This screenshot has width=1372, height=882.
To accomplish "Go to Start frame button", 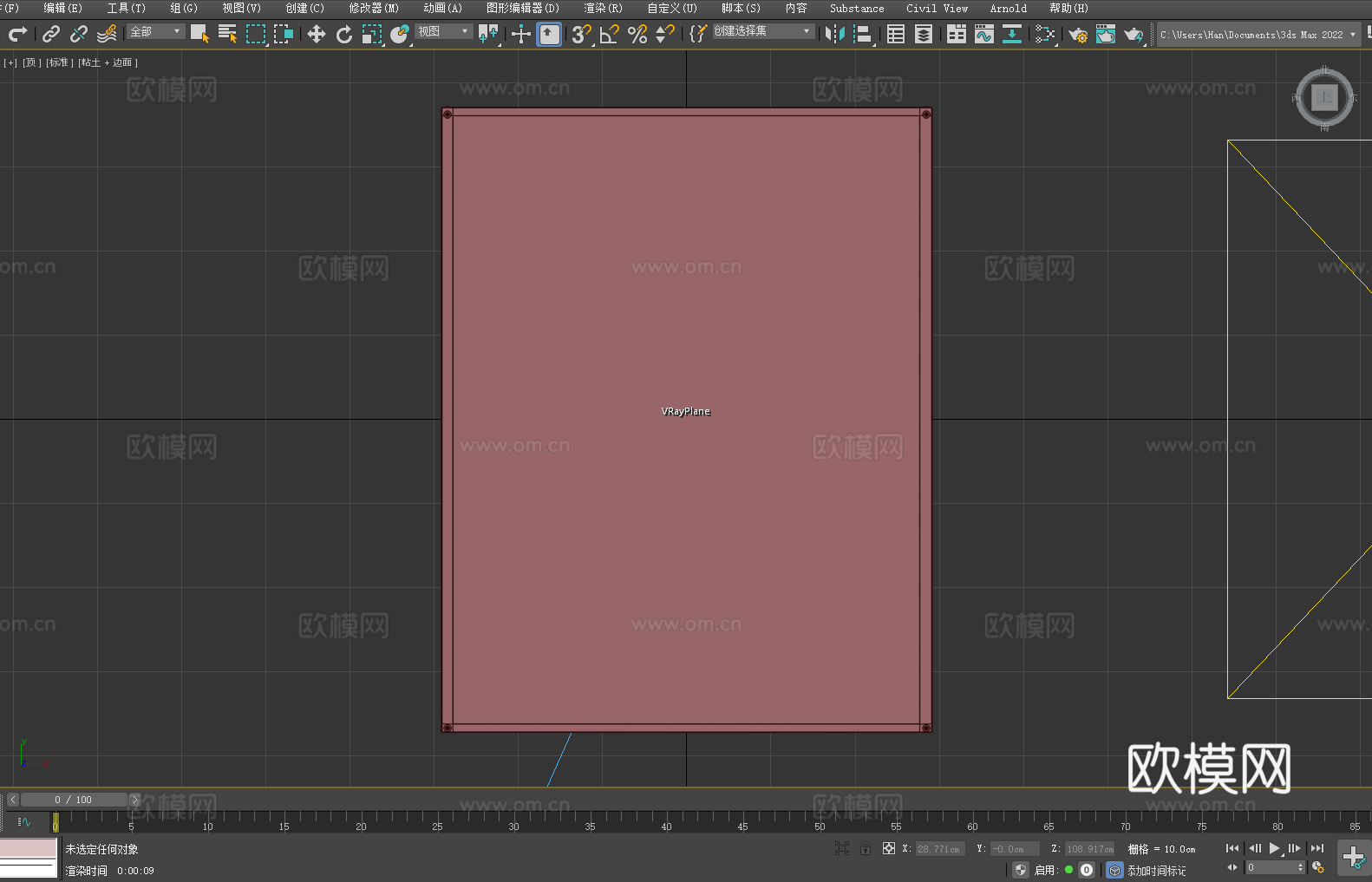I will 1232,848.
